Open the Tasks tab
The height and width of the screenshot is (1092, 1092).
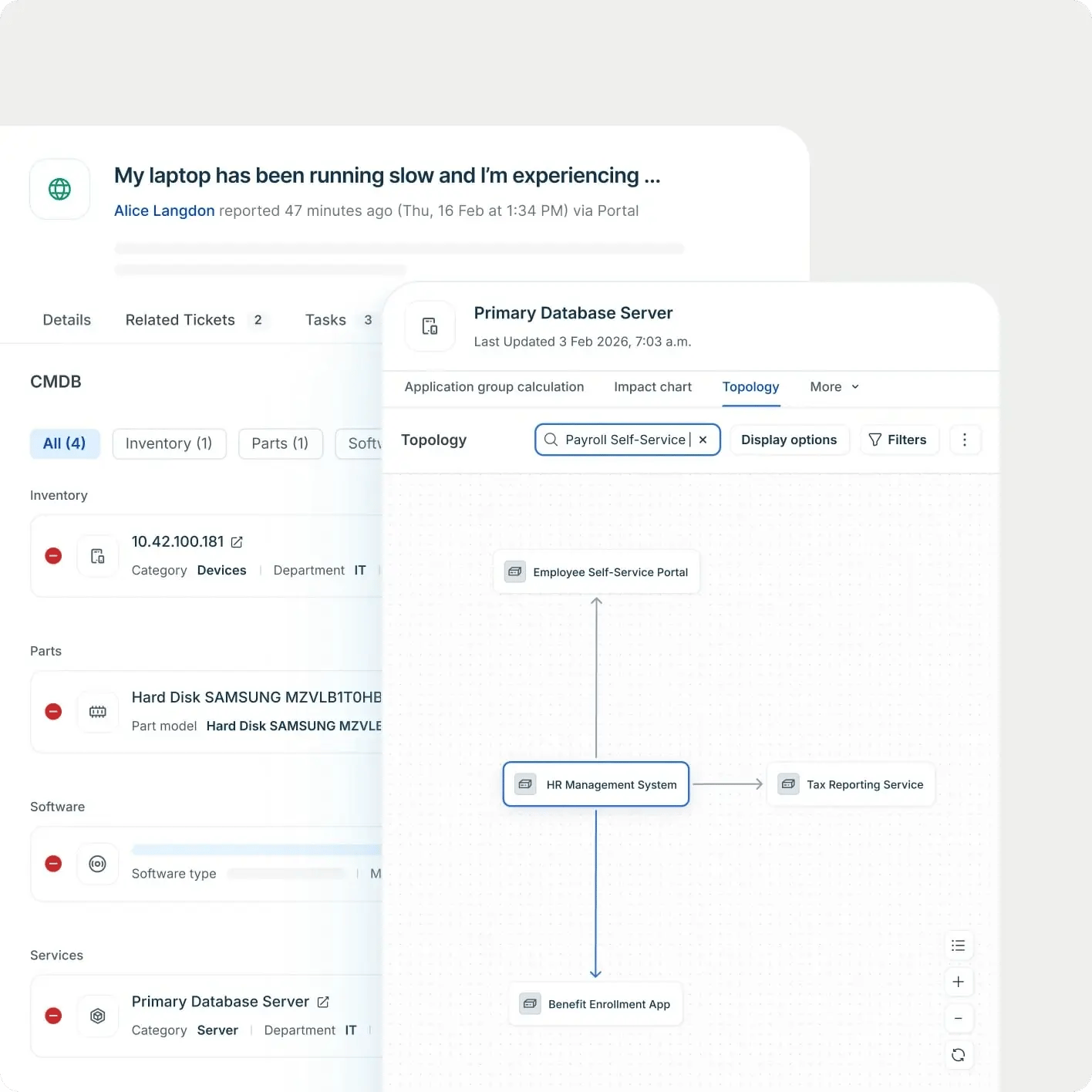(339, 320)
